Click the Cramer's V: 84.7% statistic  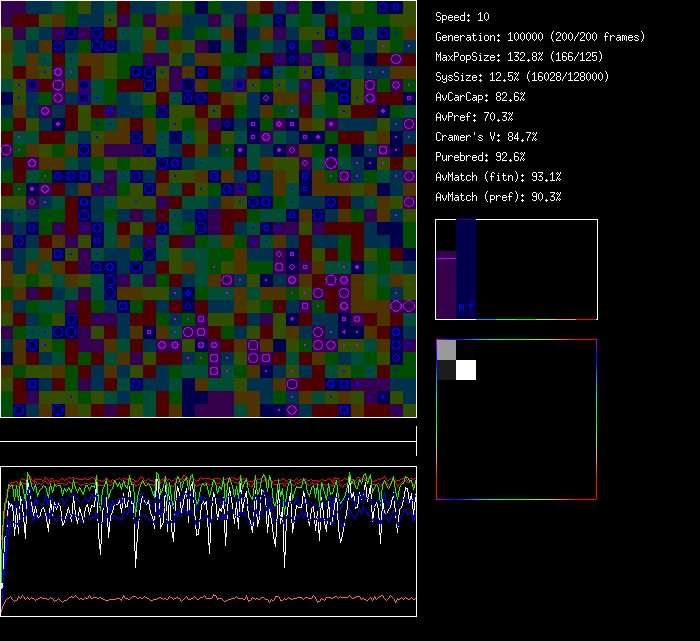(x=486, y=137)
